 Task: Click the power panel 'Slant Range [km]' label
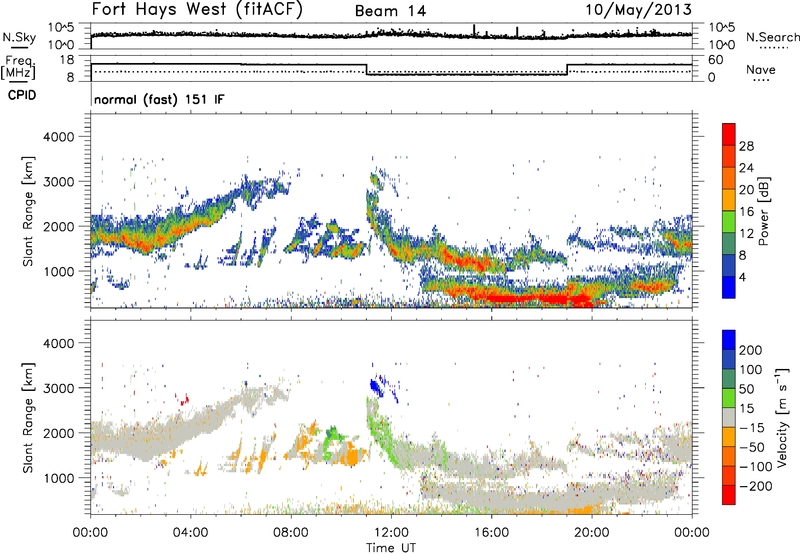click(x=28, y=211)
